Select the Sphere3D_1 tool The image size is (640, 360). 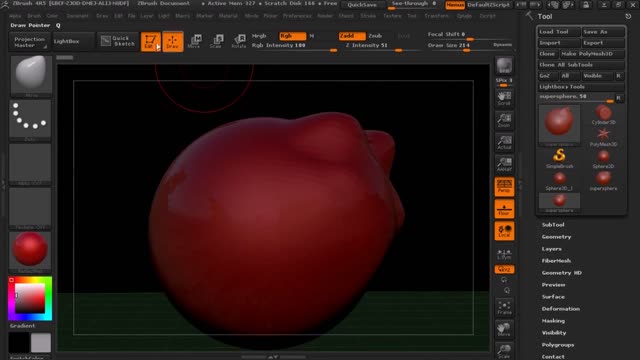[x=559, y=181]
